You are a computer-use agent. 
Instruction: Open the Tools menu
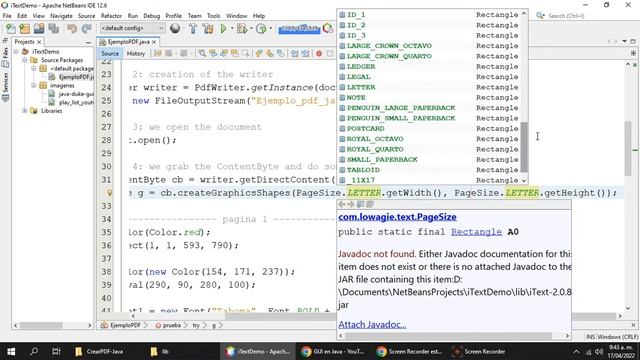[x=213, y=16]
